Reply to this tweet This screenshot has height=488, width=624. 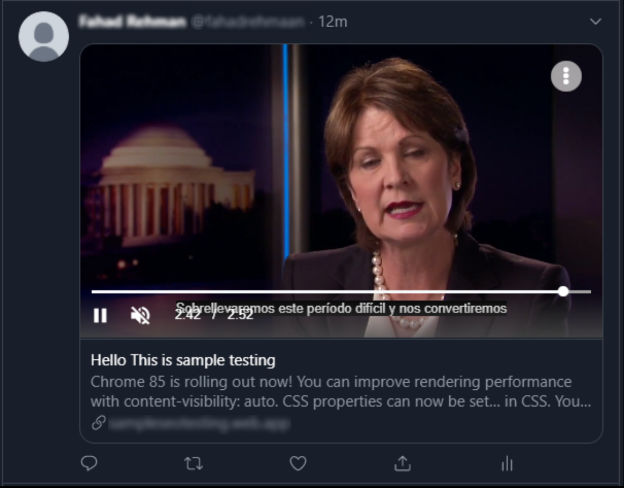click(89, 463)
